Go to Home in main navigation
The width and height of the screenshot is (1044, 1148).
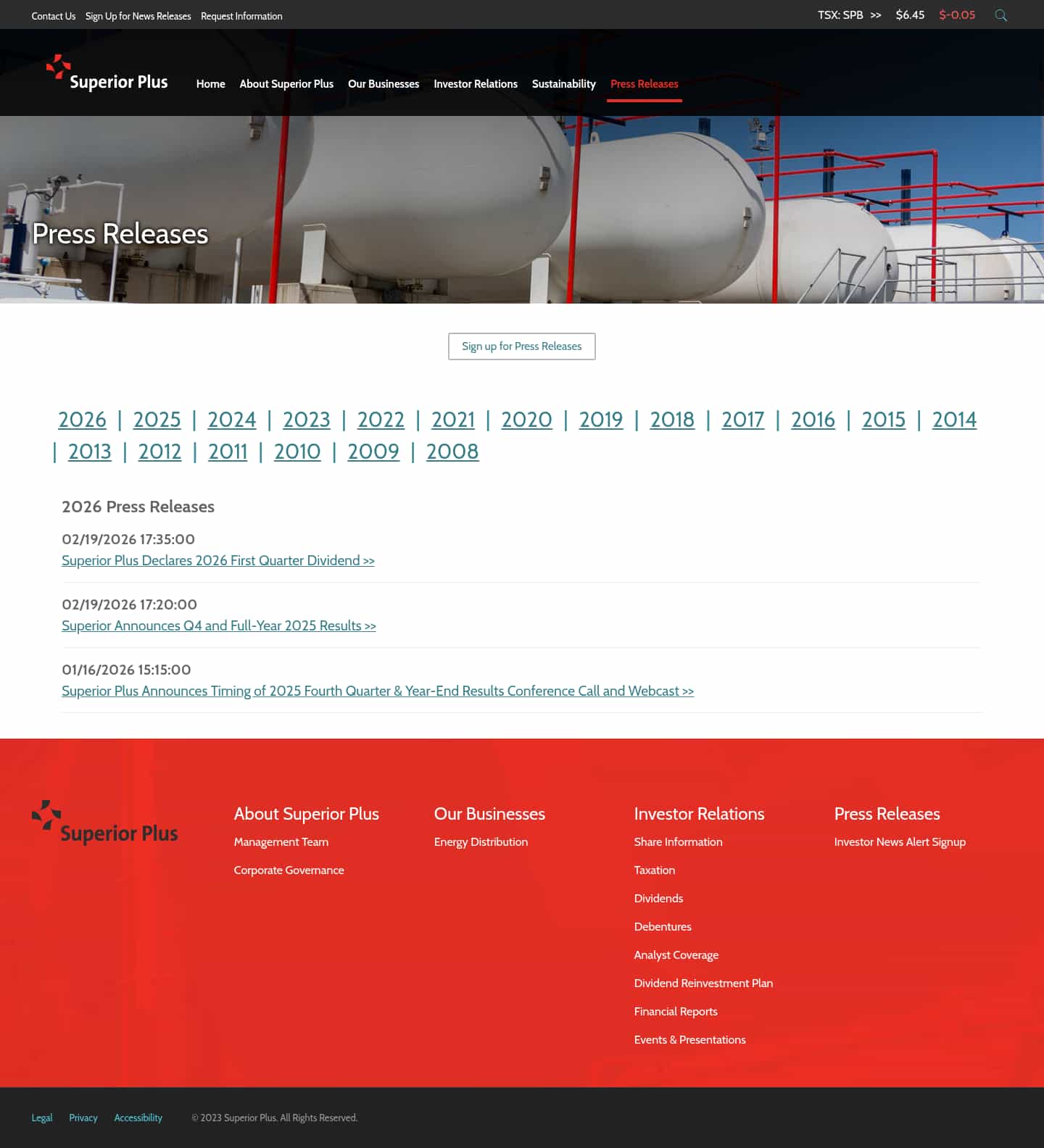click(211, 84)
